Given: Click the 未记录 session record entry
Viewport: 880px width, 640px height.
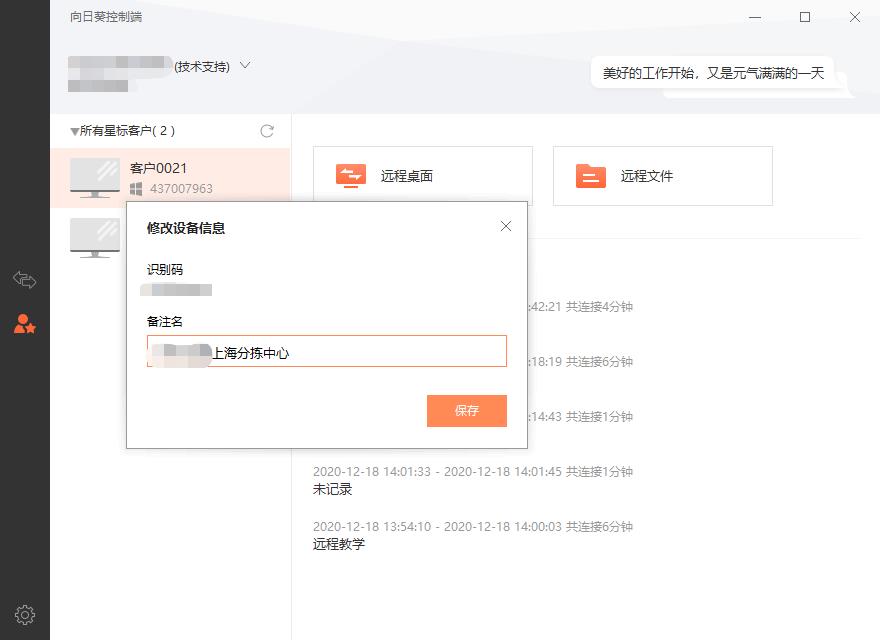Looking at the screenshot, I should [332, 489].
